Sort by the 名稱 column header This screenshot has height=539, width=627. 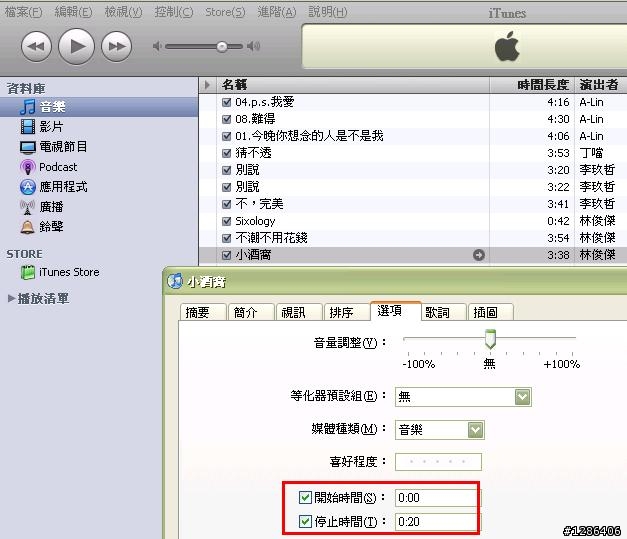(x=353, y=85)
